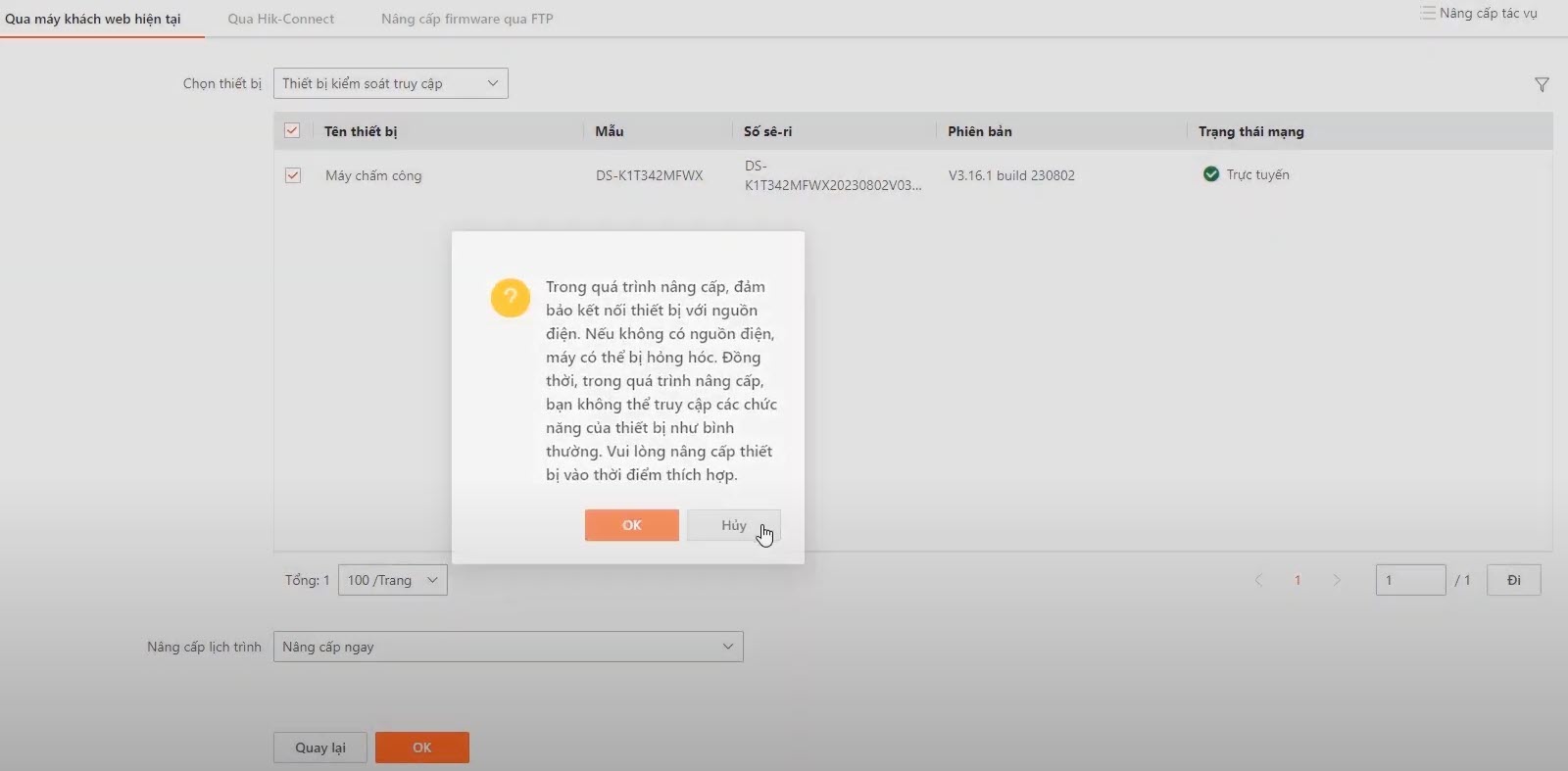
Task: Confirm the upgrade warning with OK
Action: point(631,525)
